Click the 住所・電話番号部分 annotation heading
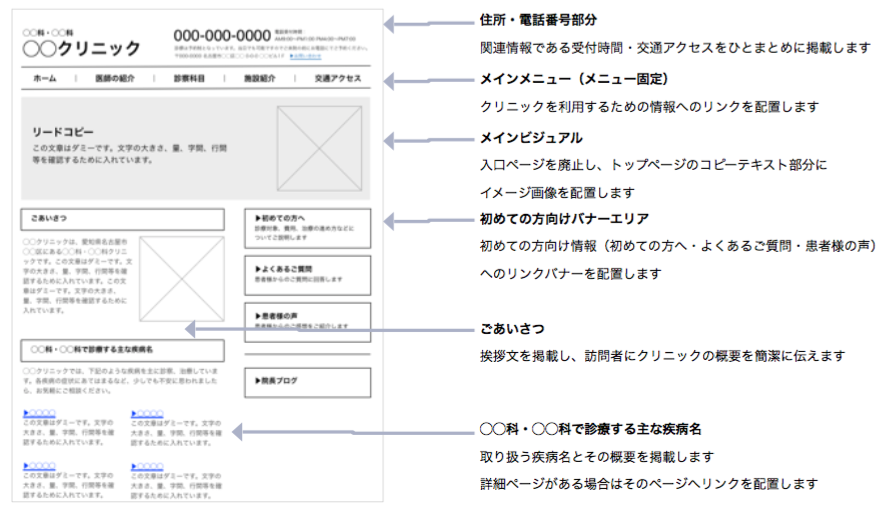Screen dimensions: 887x517 point(538,20)
